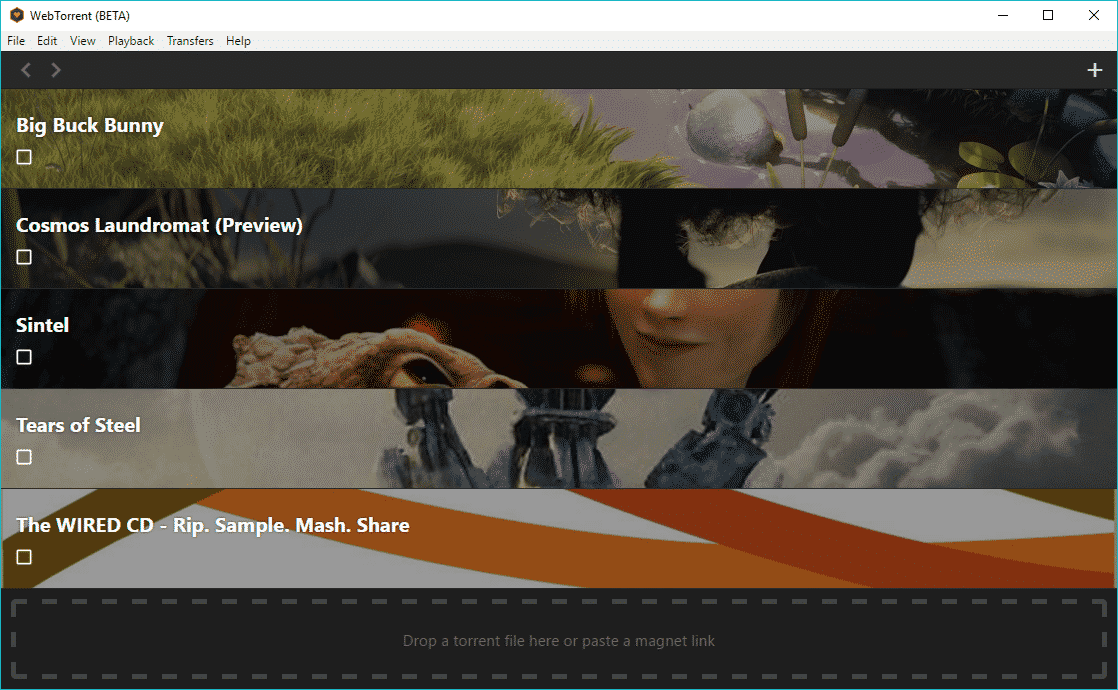Image resolution: width=1118 pixels, height=690 pixels.
Task: Click the back navigation arrow
Action: coord(25,70)
